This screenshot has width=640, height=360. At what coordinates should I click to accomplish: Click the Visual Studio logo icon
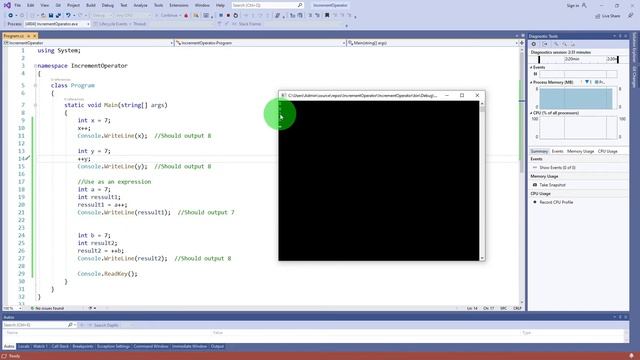click(x=7, y=5)
